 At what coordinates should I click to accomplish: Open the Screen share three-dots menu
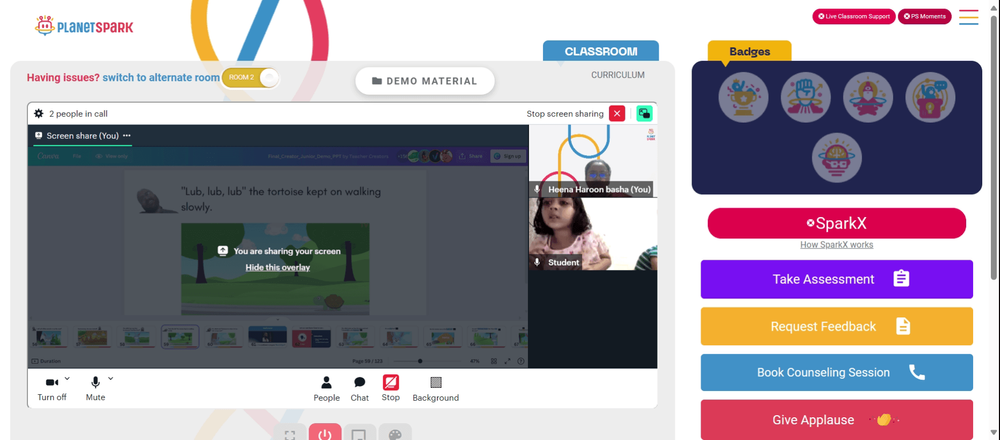[127, 136]
